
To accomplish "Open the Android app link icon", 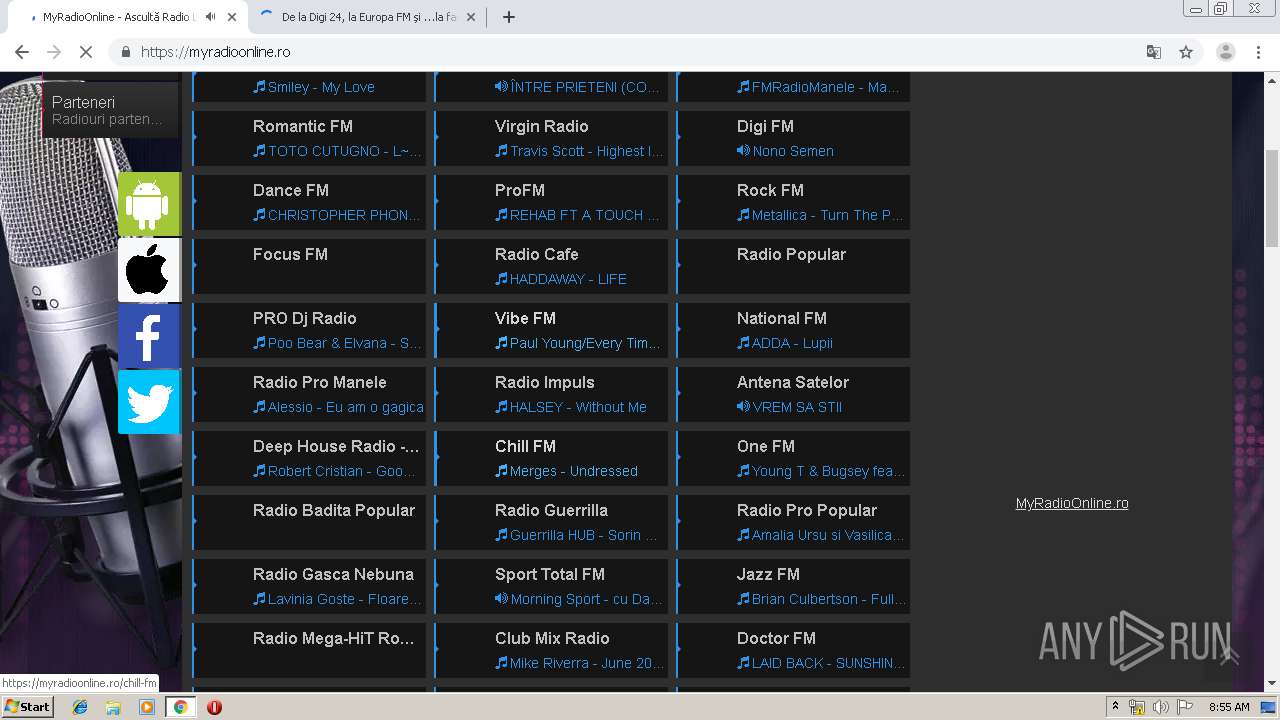I will tap(149, 204).
